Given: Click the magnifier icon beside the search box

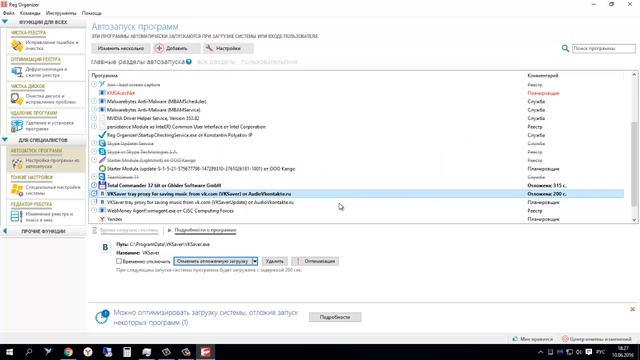Looking at the screenshot, I should [565, 49].
